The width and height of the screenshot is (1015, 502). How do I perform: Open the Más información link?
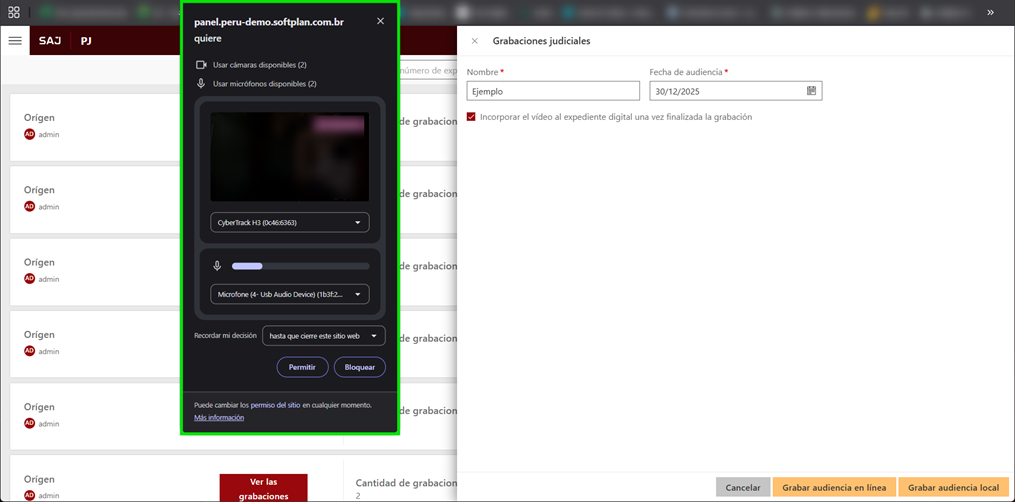coord(219,417)
